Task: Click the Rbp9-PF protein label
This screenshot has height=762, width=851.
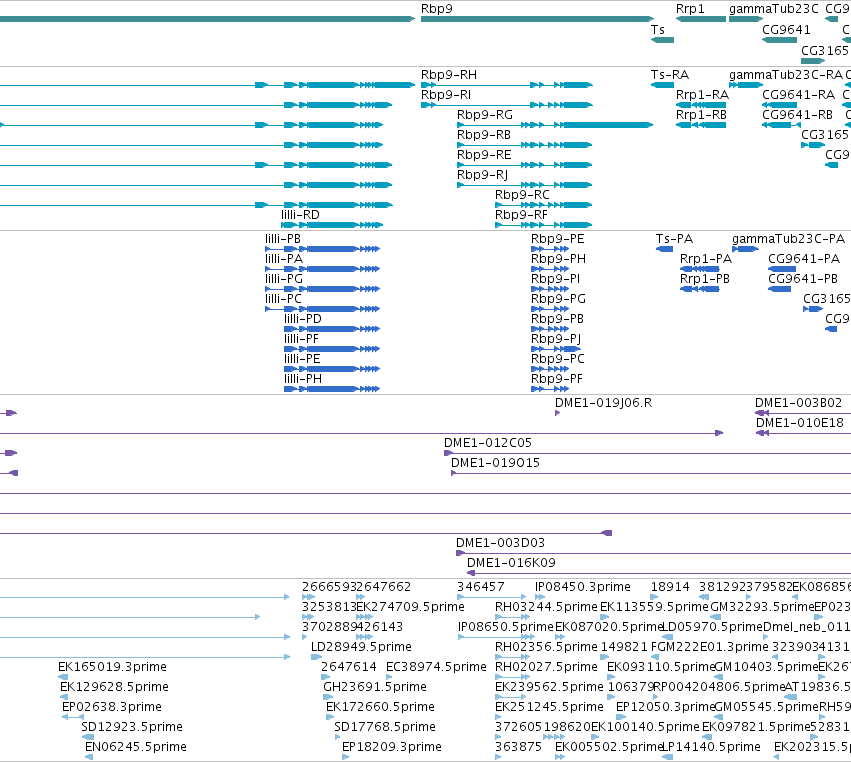Action: click(x=557, y=379)
